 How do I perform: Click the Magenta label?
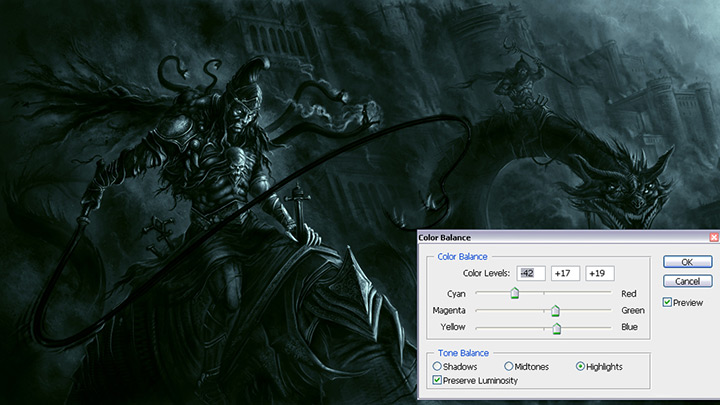(449, 310)
